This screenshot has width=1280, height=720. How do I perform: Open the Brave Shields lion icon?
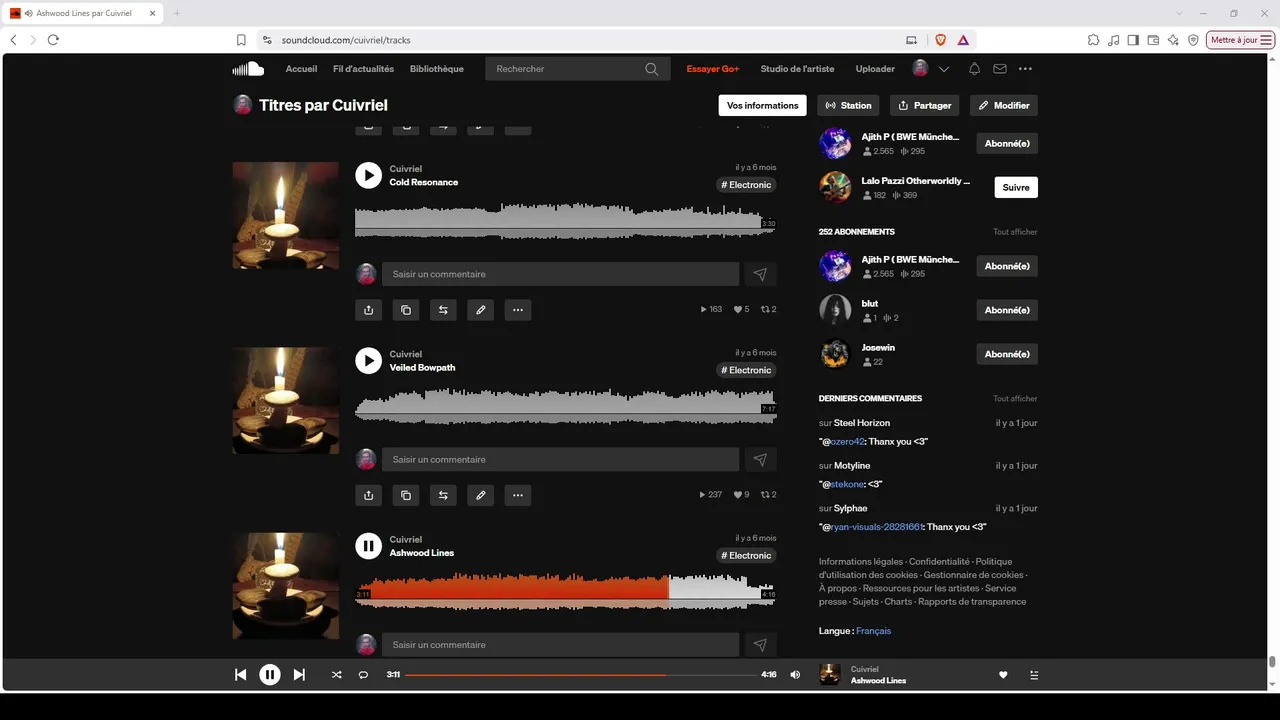coord(941,40)
